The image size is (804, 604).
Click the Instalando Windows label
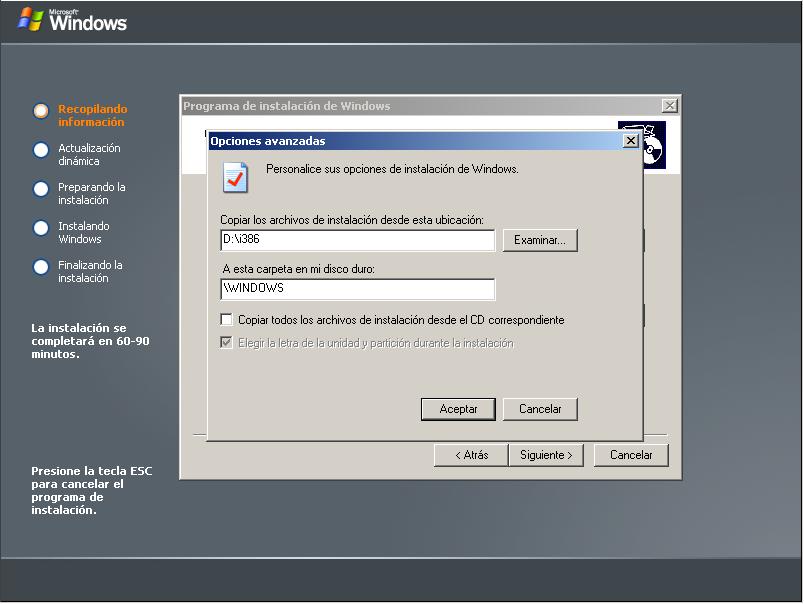point(84,232)
